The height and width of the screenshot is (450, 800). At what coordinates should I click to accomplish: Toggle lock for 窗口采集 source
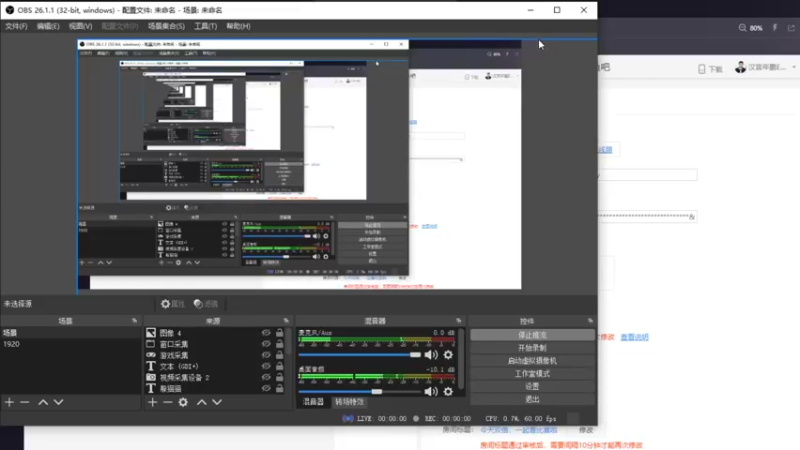click(x=280, y=344)
